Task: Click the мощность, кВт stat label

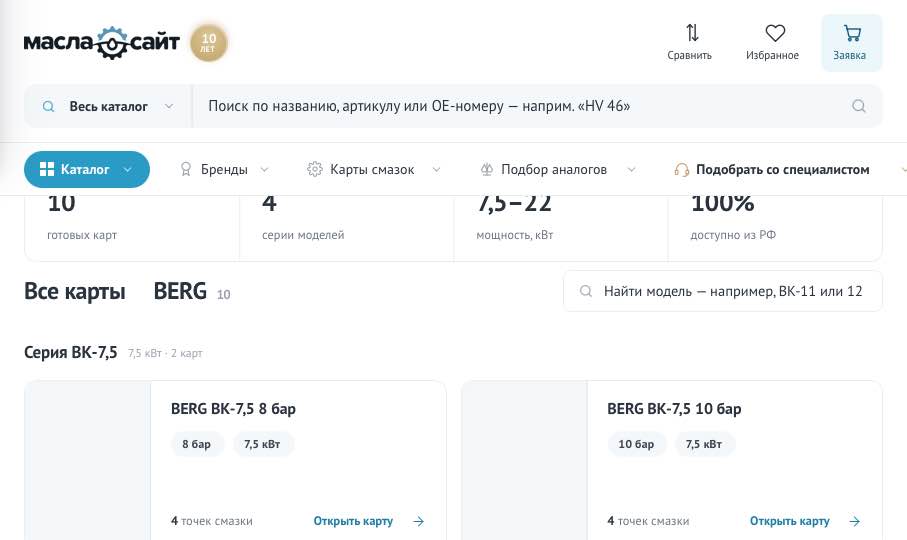Action: point(515,235)
